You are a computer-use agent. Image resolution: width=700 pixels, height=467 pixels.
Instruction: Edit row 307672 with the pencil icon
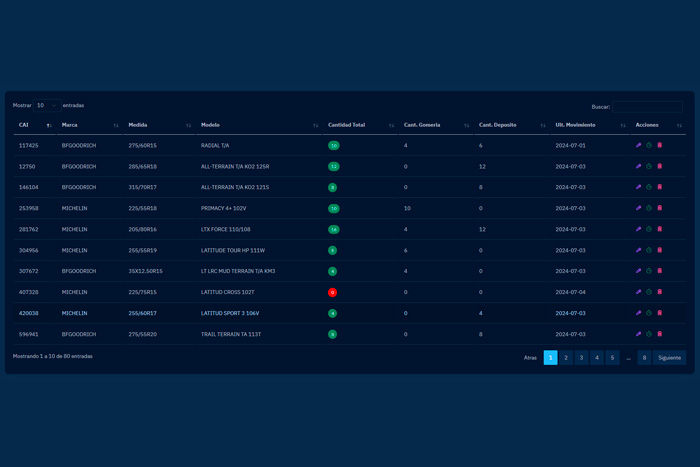[638, 271]
